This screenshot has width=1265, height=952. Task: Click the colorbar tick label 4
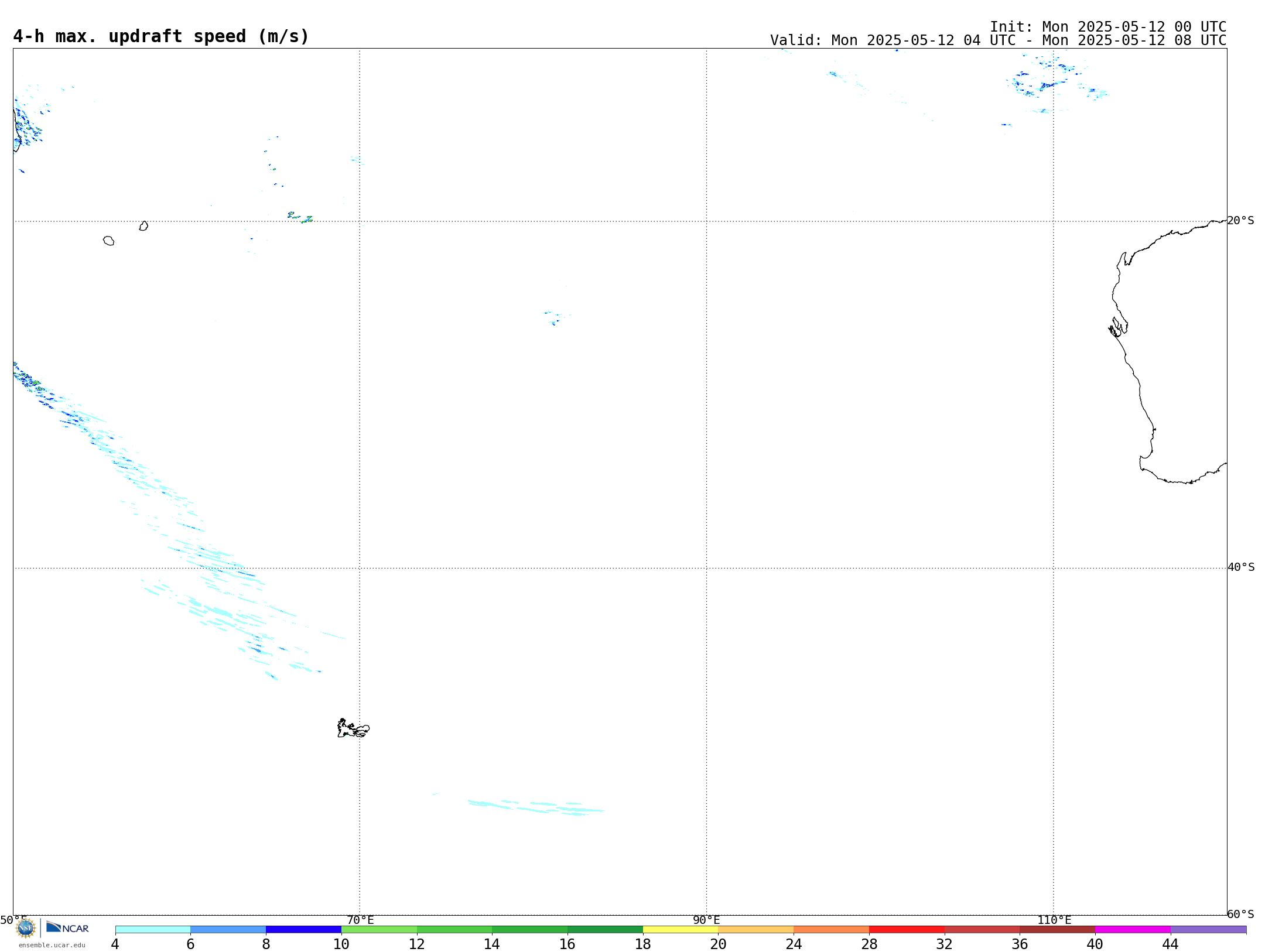(115, 944)
